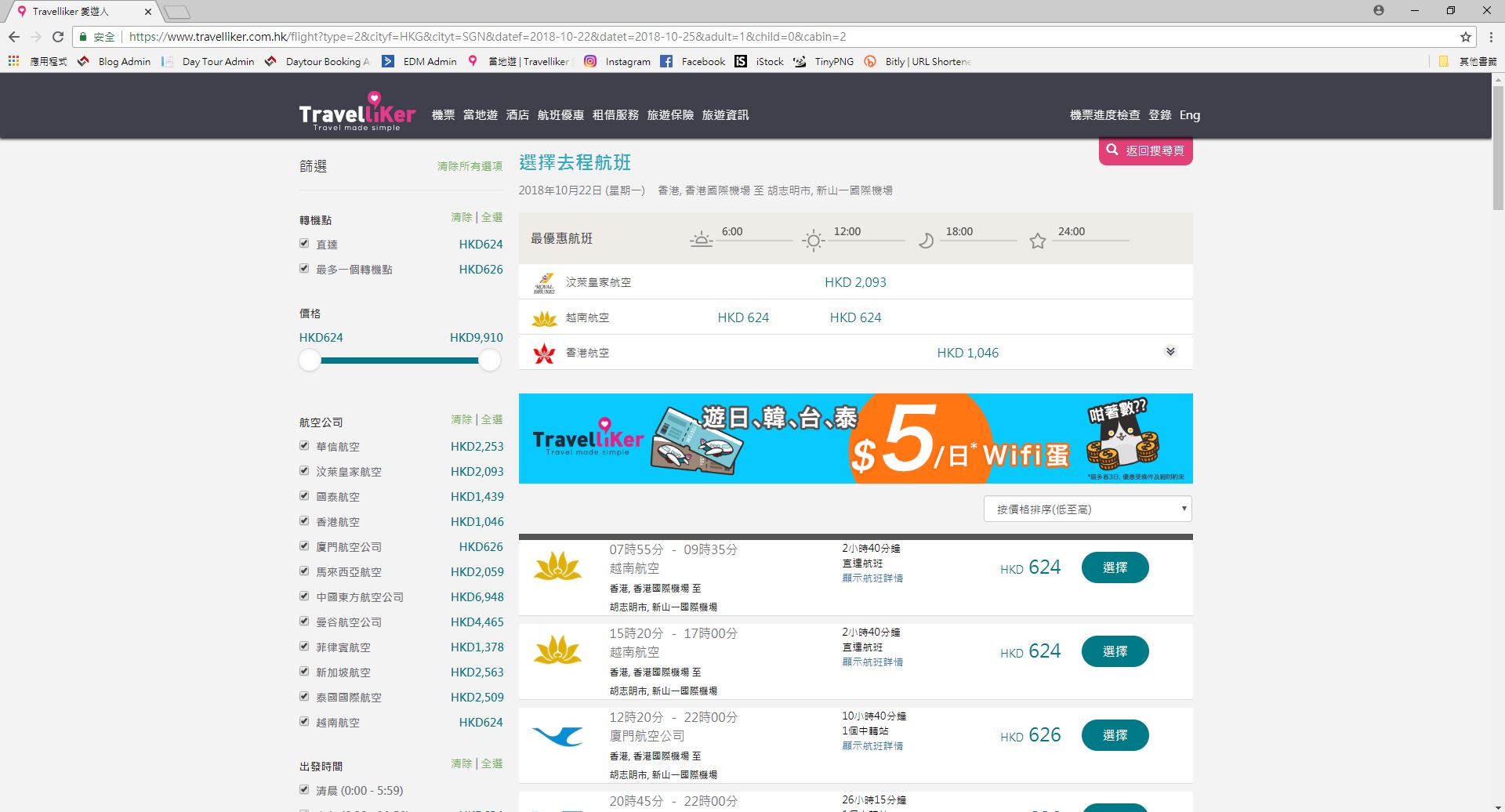Select the 07時55分 Vietnam Airlines flight
The image size is (1505, 812).
(1115, 567)
